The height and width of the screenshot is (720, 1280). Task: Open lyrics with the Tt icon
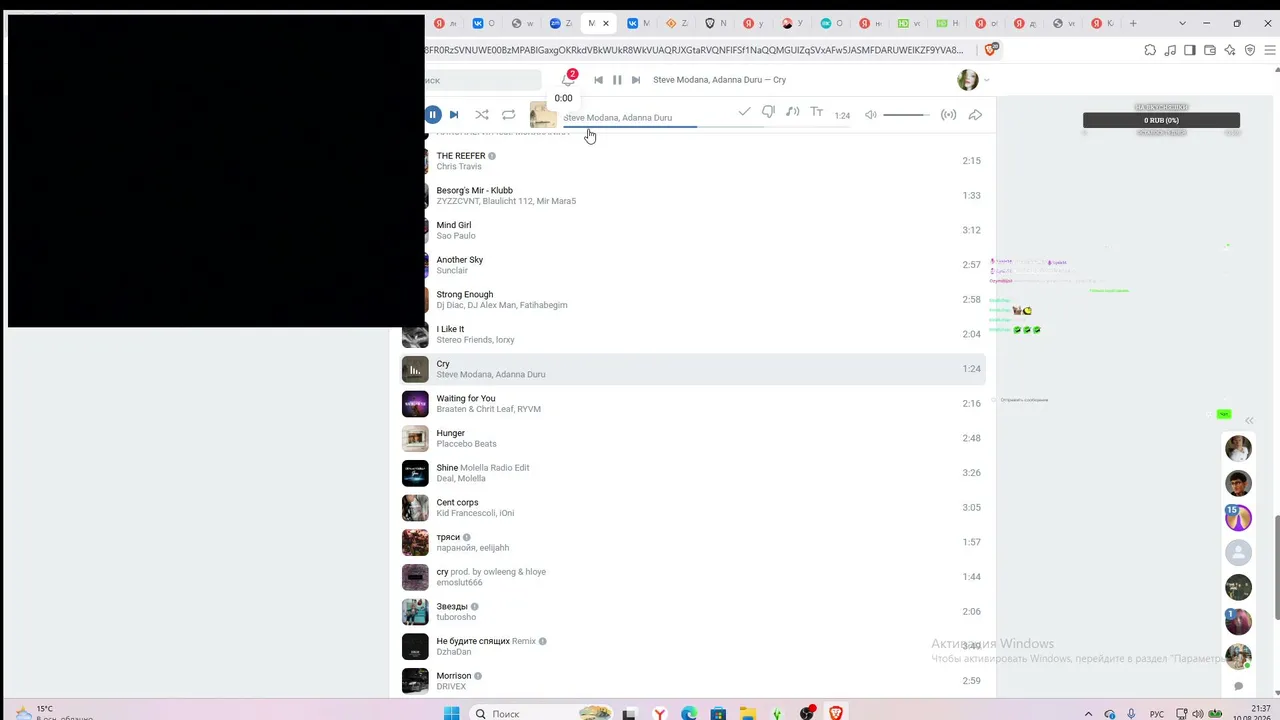click(x=817, y=112)
